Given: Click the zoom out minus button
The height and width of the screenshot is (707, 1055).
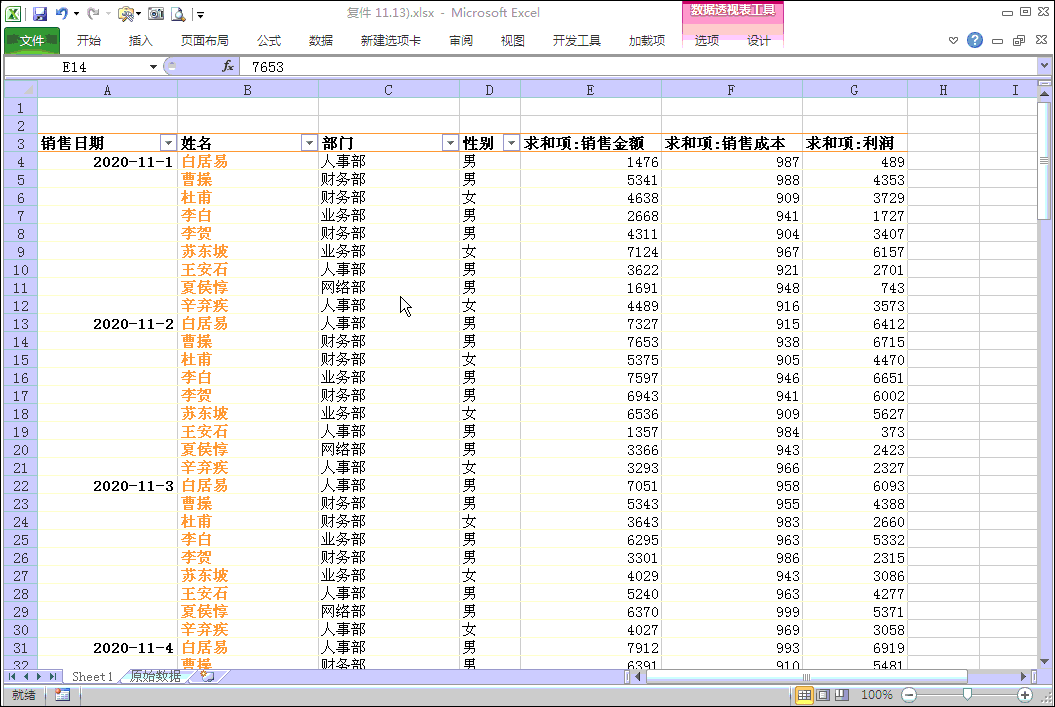Looking at the screenshot, I should tap(909, 695).
